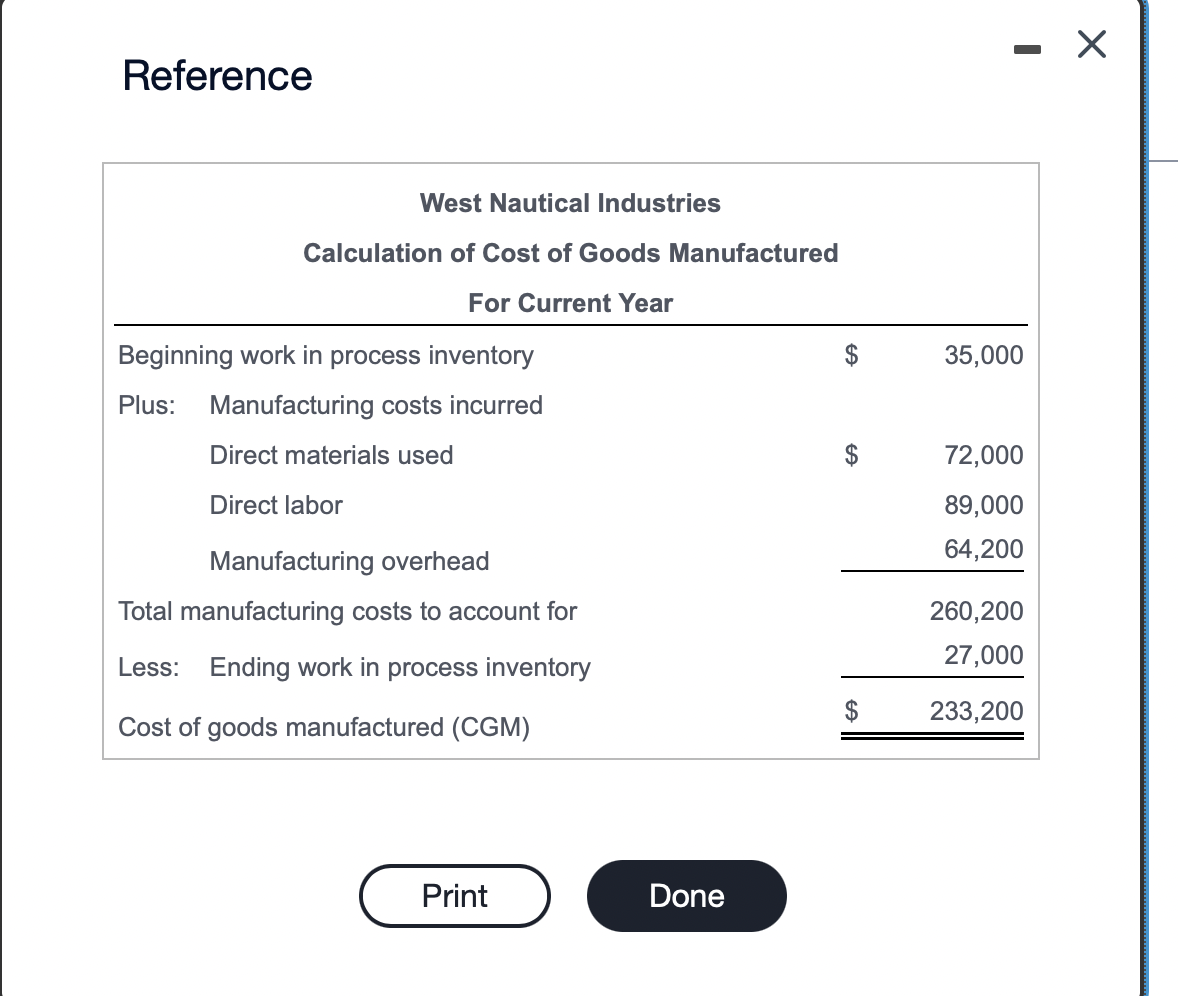Click the Ending work in process inventory label
The width and height of the screenshot is (1178, 996).
[x=400, y=667]
